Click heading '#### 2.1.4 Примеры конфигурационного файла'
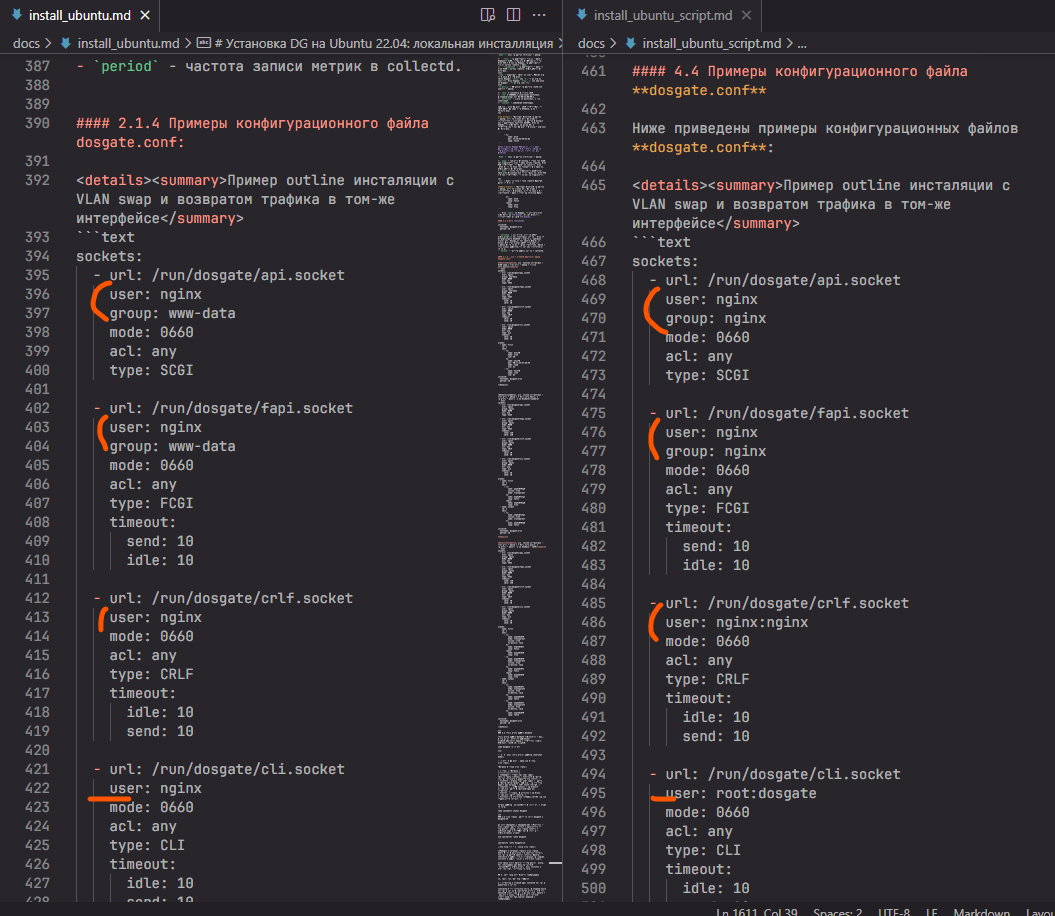The image size is (1055, 916). [252, 123]
